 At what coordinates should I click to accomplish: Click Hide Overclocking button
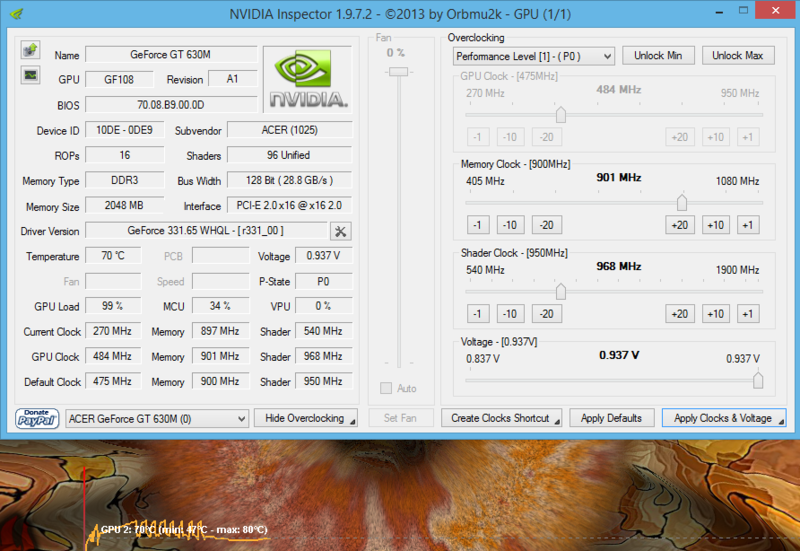306,418
